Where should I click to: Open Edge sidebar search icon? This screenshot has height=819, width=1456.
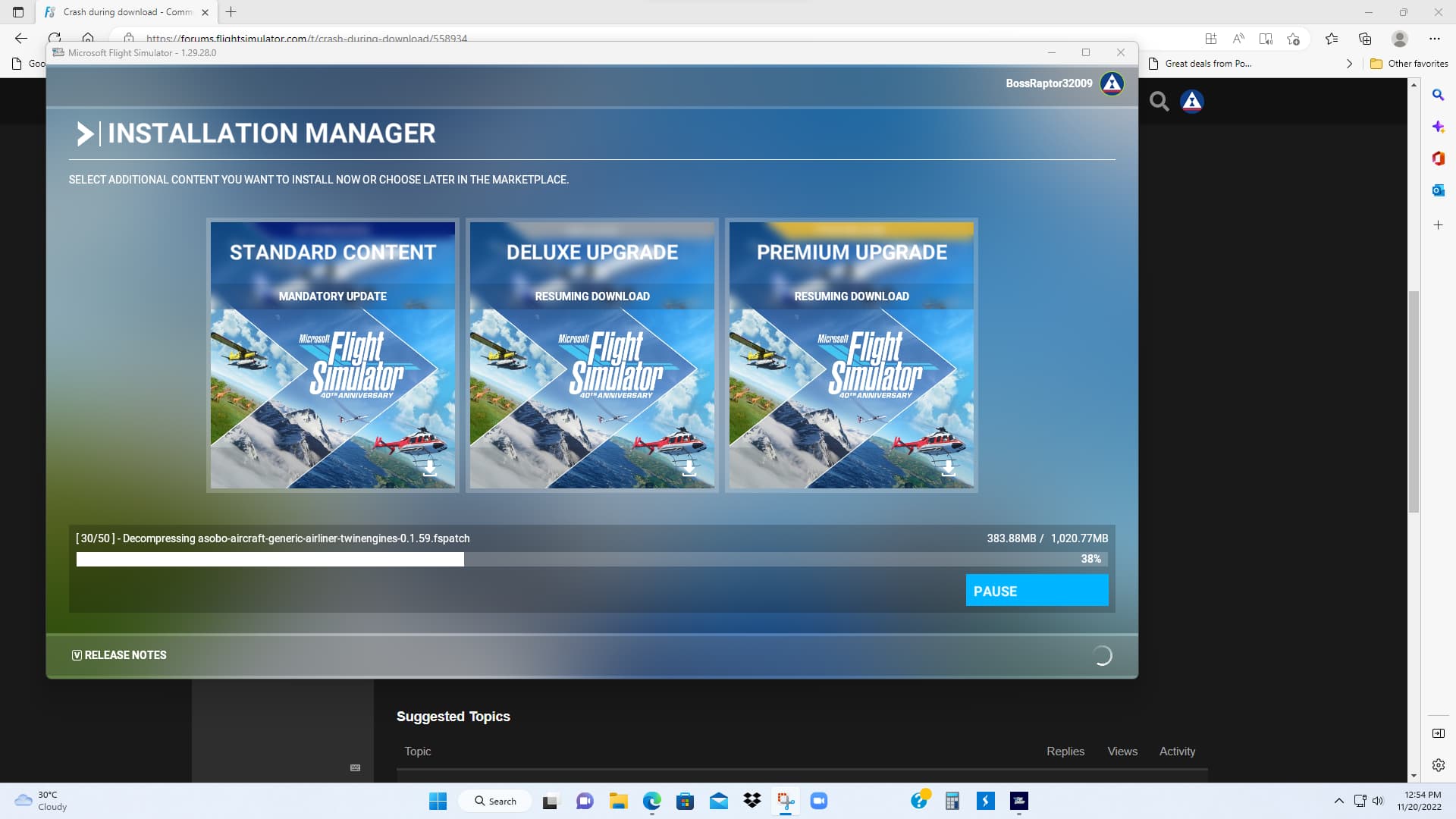pos(1438,95)
